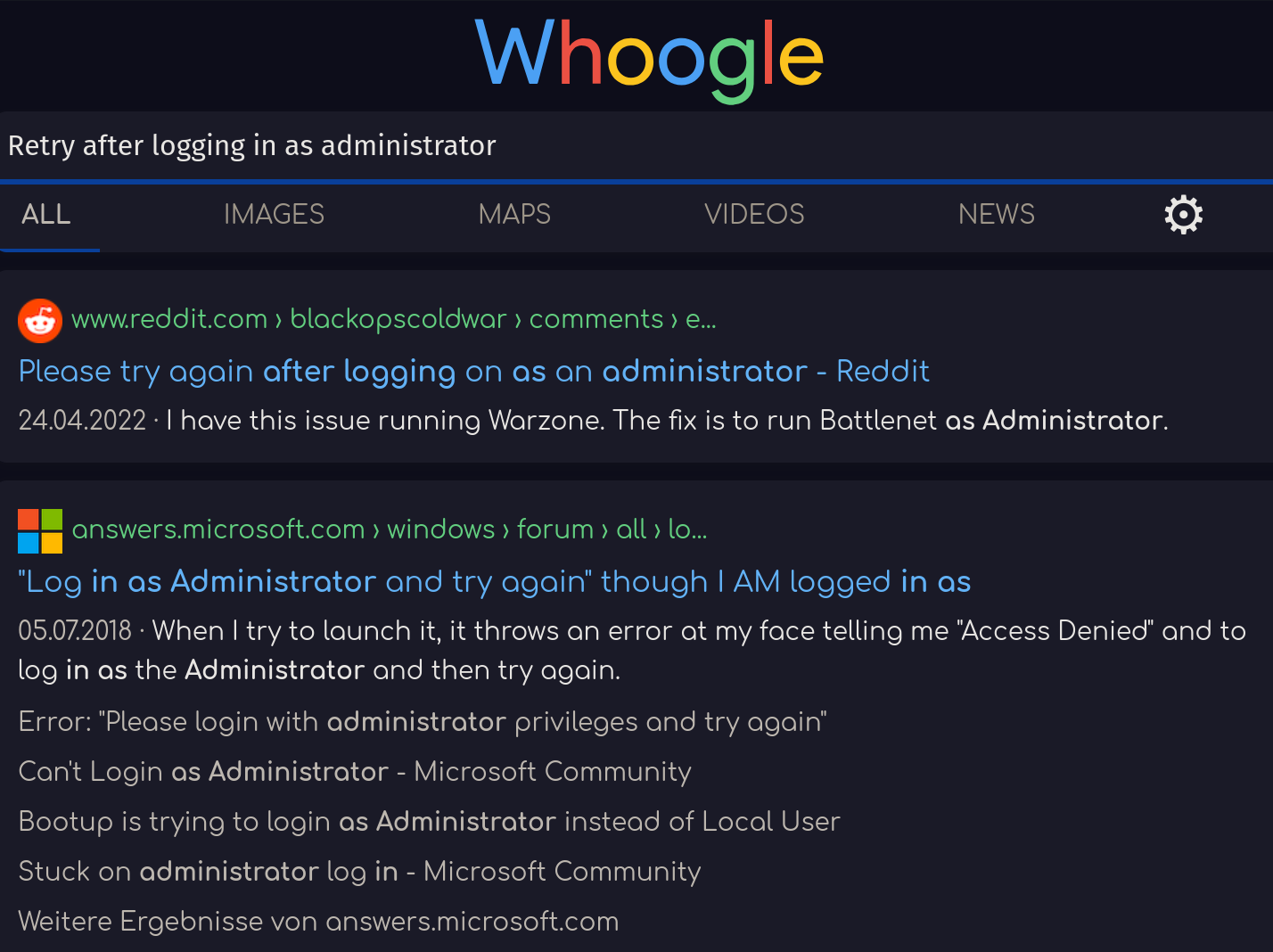Open "Can't Login as Administrator" sublink
Screen dimensions: 1273x952
click(x=355, y=772)
